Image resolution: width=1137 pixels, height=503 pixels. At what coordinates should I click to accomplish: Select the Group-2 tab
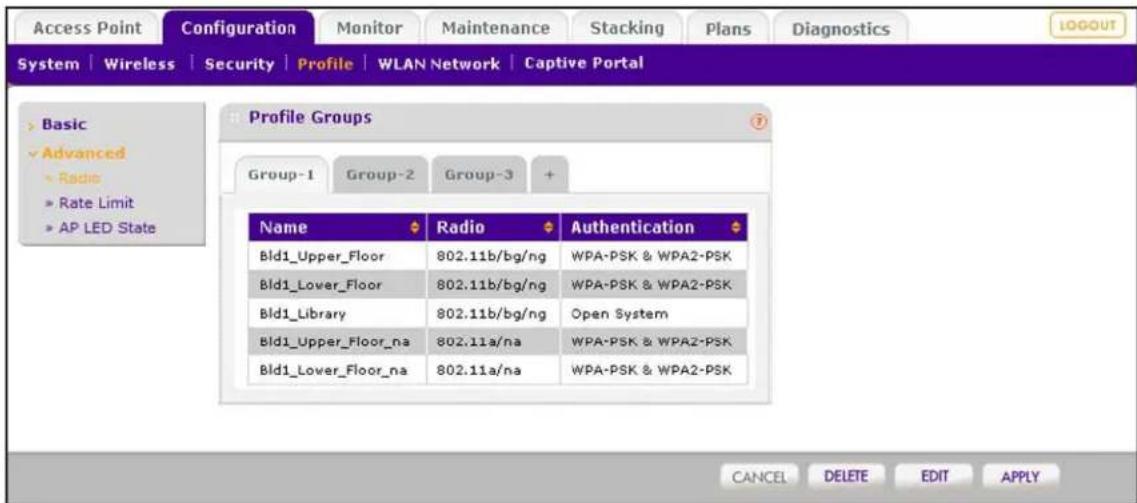tap(380, 175)
